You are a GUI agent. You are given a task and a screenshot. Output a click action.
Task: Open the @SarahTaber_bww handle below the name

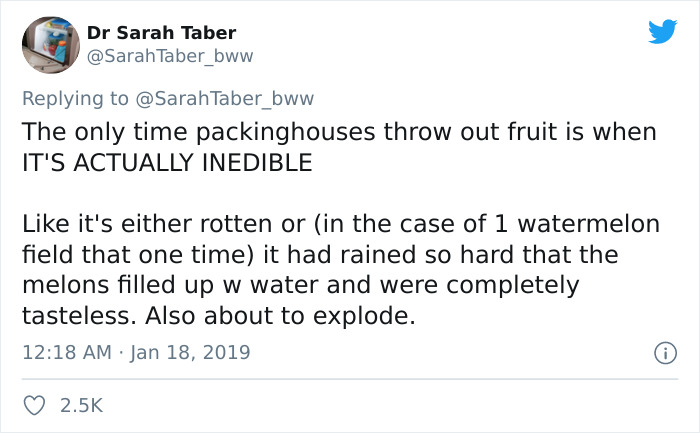coord(170,56)
